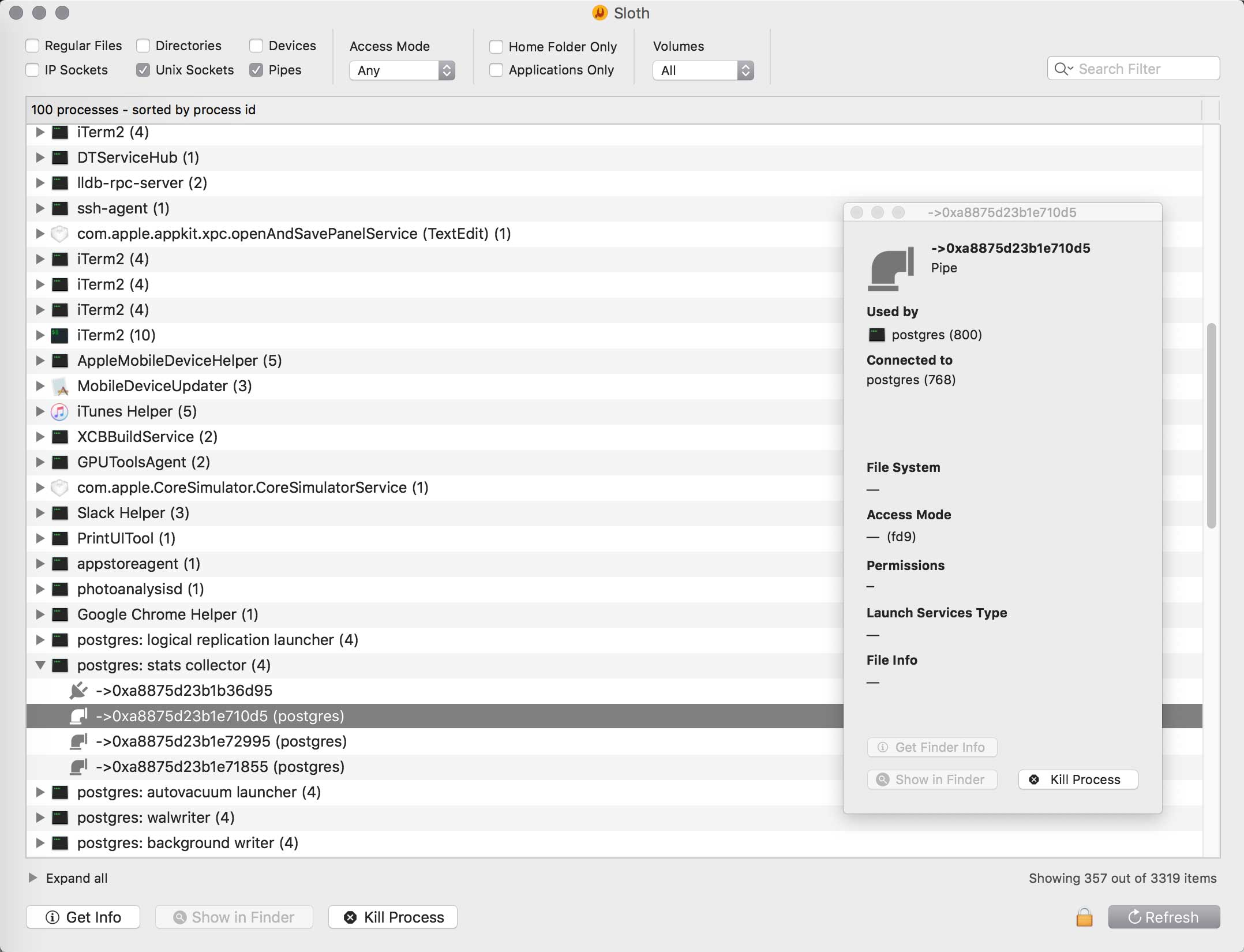1244x952 pixels.
Task: Click the Expand all disclosure triangle
Action: click(x=33, y=878)
